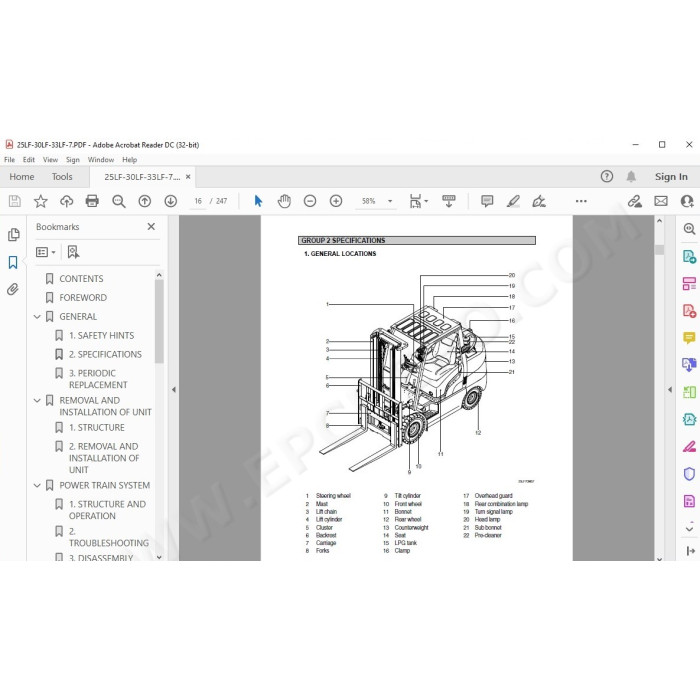Activate the hand pan tool
This screenshot has width=700, height=700.
pos(284,201)
